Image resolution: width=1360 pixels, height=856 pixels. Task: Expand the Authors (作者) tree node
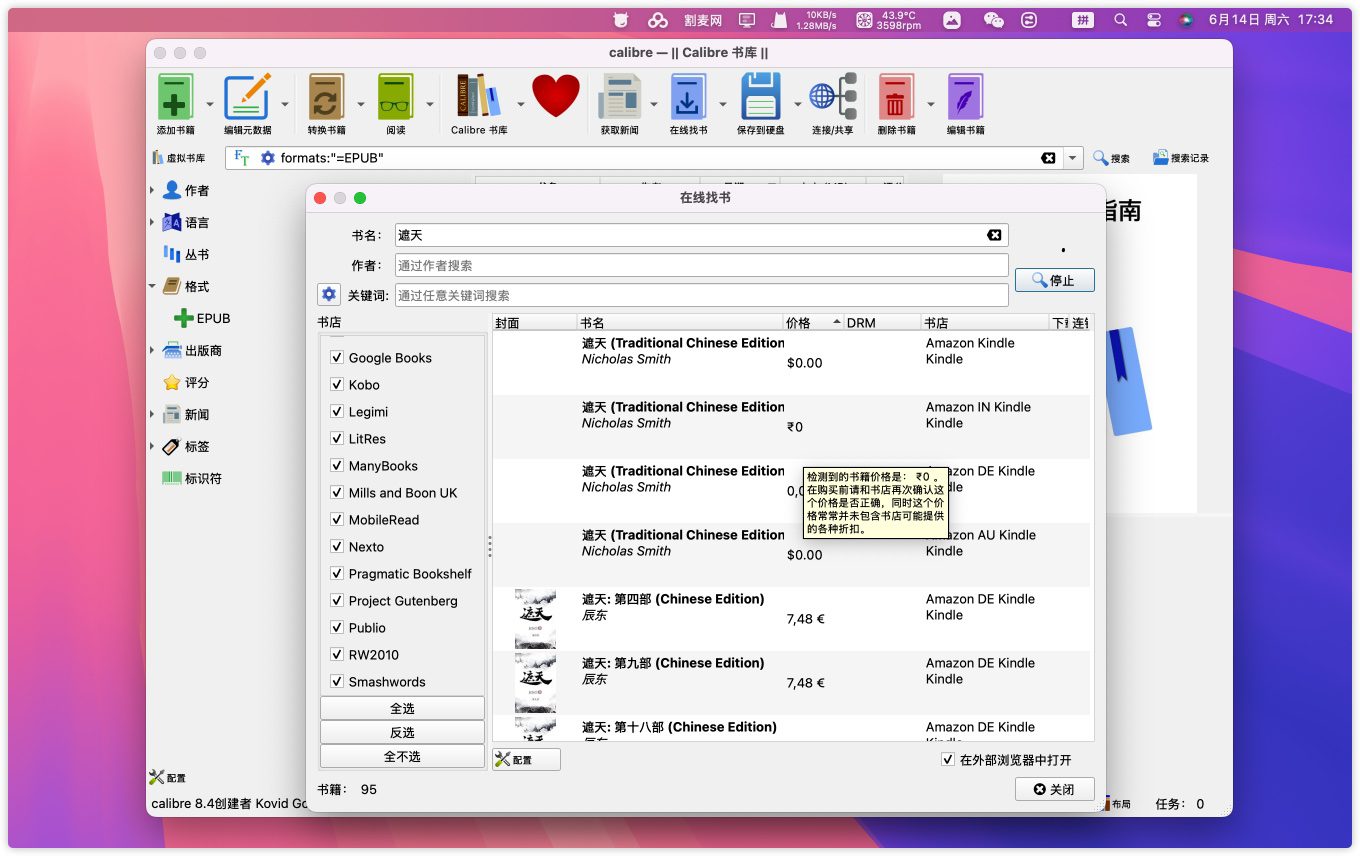coord(153,191)
